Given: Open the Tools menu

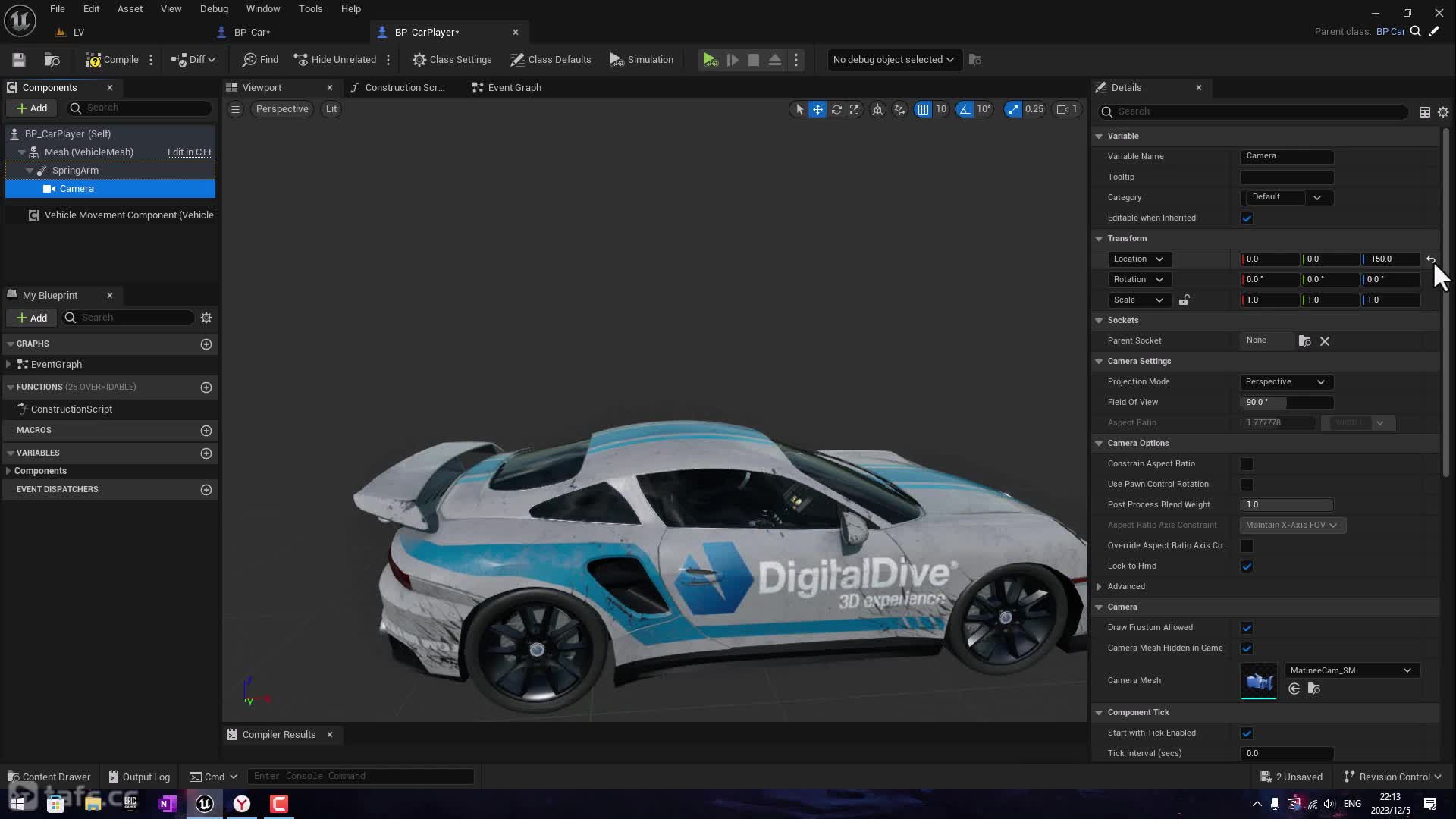Looking at the screenshot, I should [310, 9].
